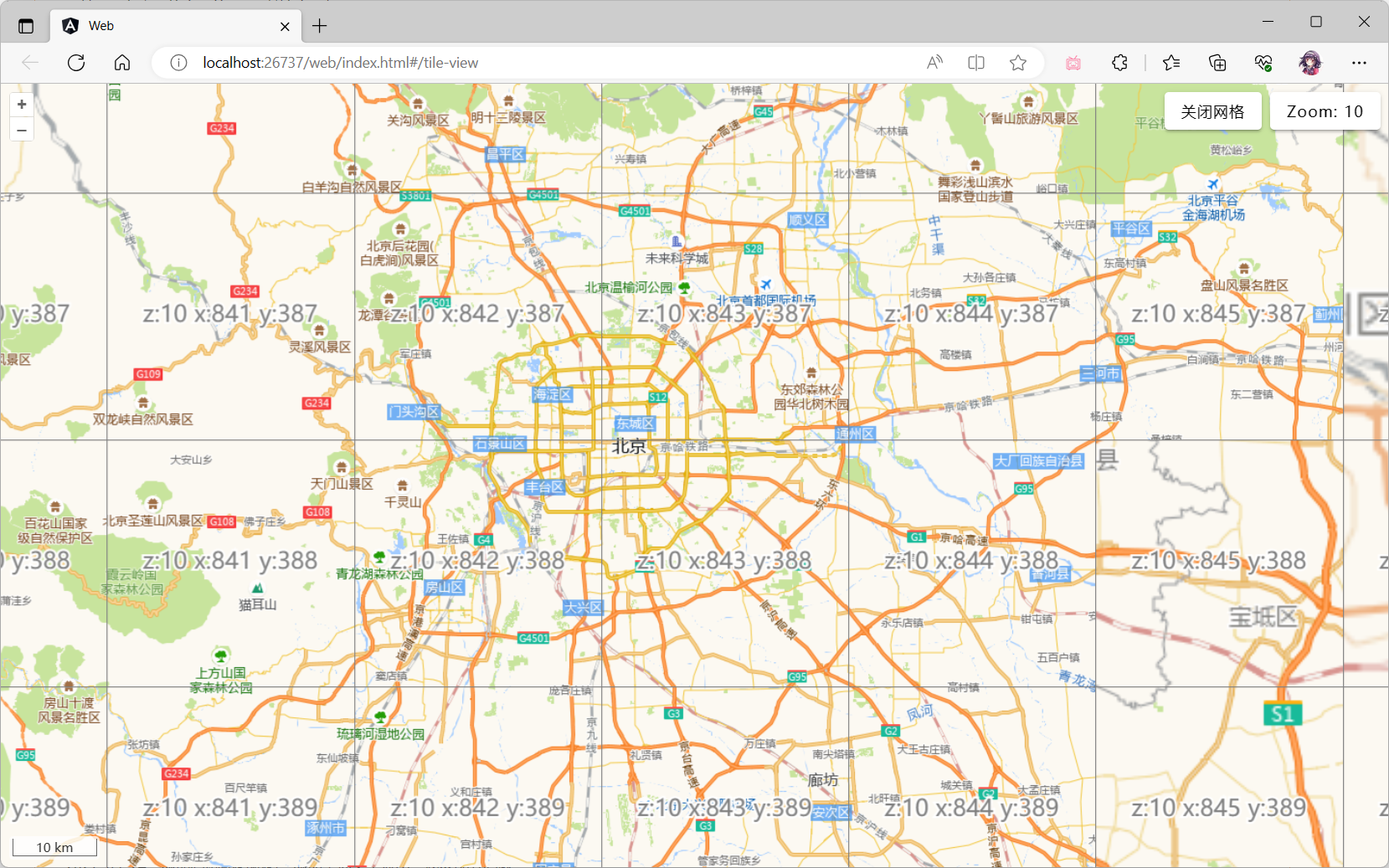The height and width of the screenshot is (868, 1389).
Task: Click the 海淀区 district label
Action: coord(553,394)
